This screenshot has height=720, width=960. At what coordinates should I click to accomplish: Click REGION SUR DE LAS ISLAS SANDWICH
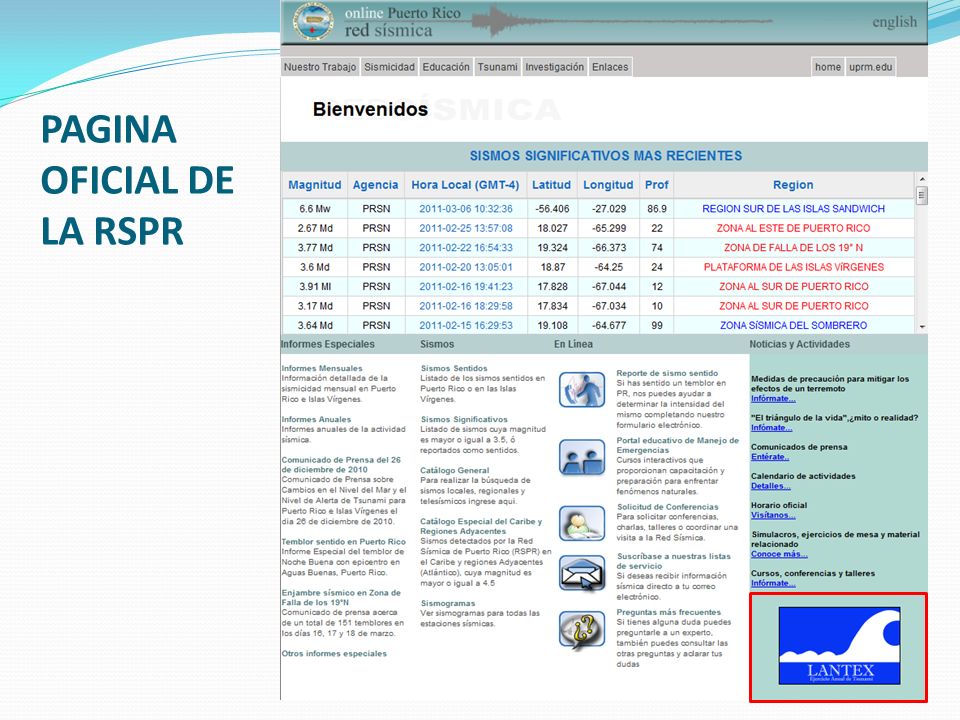pyautogui.click(x=793, y=209)
